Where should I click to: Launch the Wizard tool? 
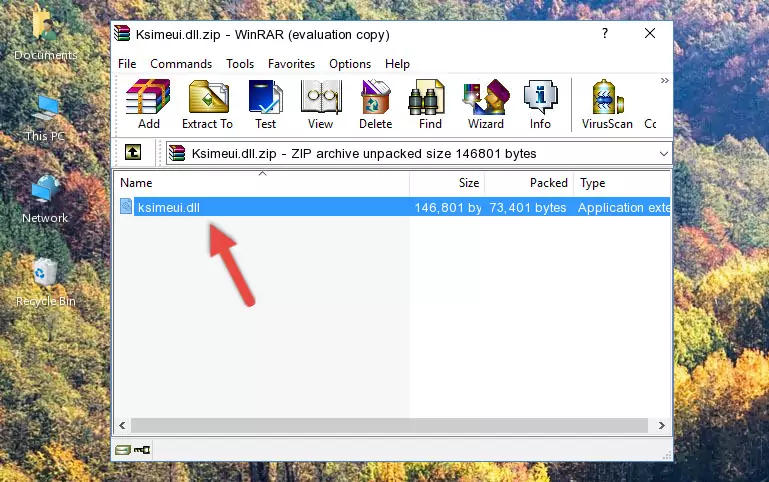point(486,104)
